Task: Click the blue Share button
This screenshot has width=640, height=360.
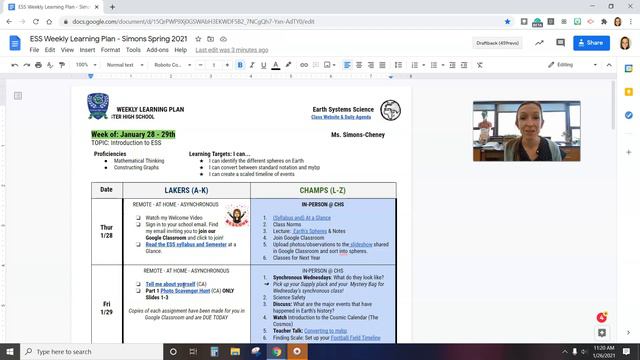Action: click(591, 43)
